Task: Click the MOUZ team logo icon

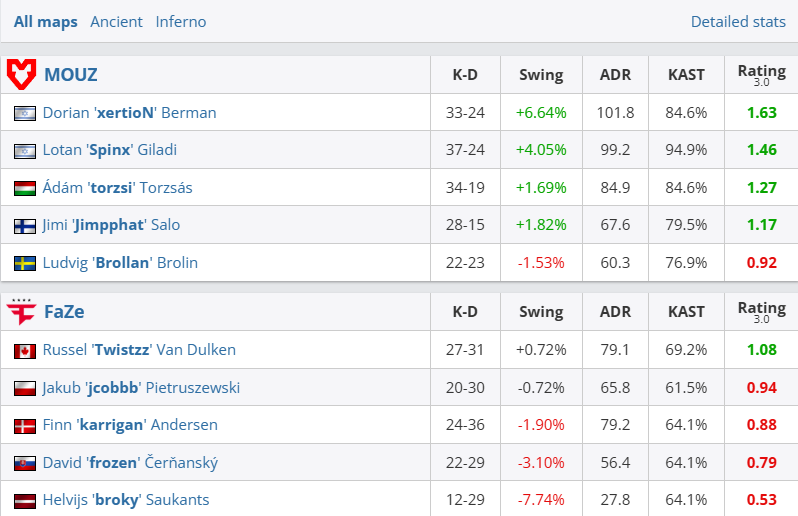Action: pos(21,74)
